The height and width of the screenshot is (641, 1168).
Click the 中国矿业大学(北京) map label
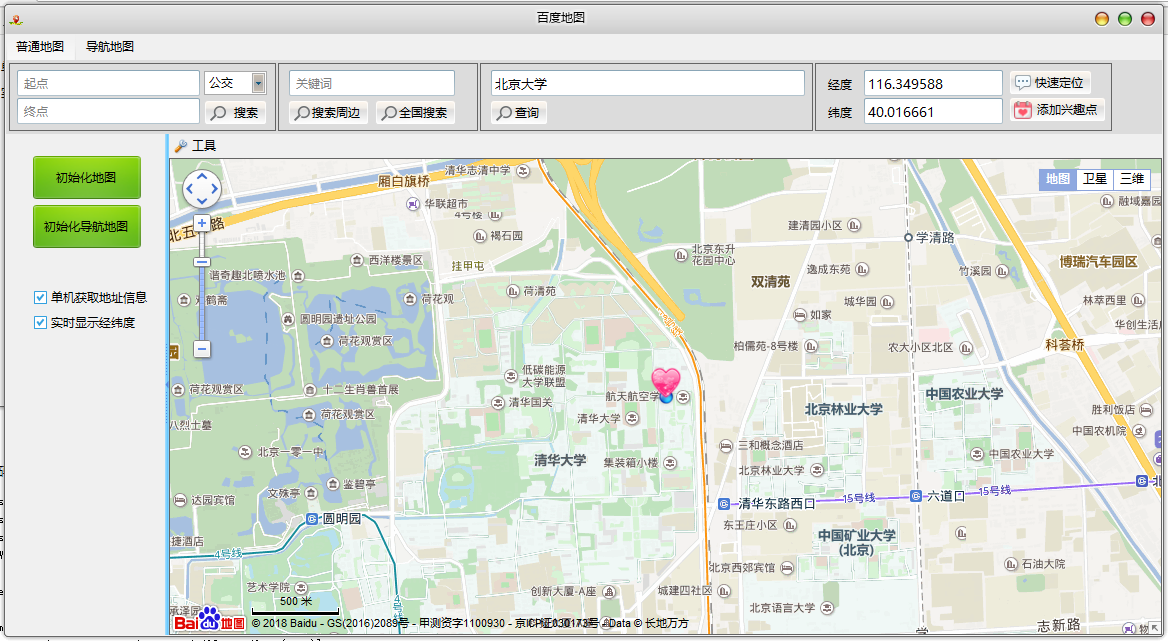(x=857, y=542)
